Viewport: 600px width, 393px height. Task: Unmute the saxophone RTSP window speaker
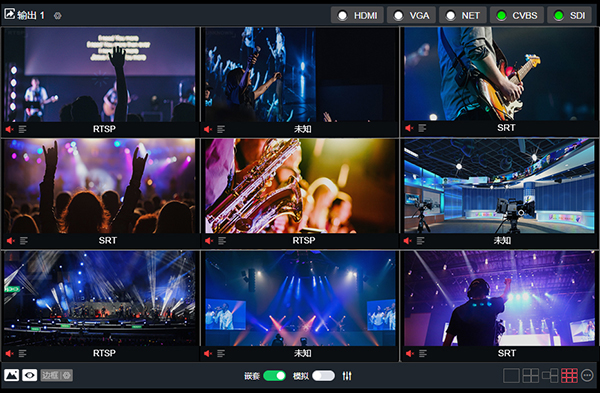pyautogui.click(x=209, y=241)
